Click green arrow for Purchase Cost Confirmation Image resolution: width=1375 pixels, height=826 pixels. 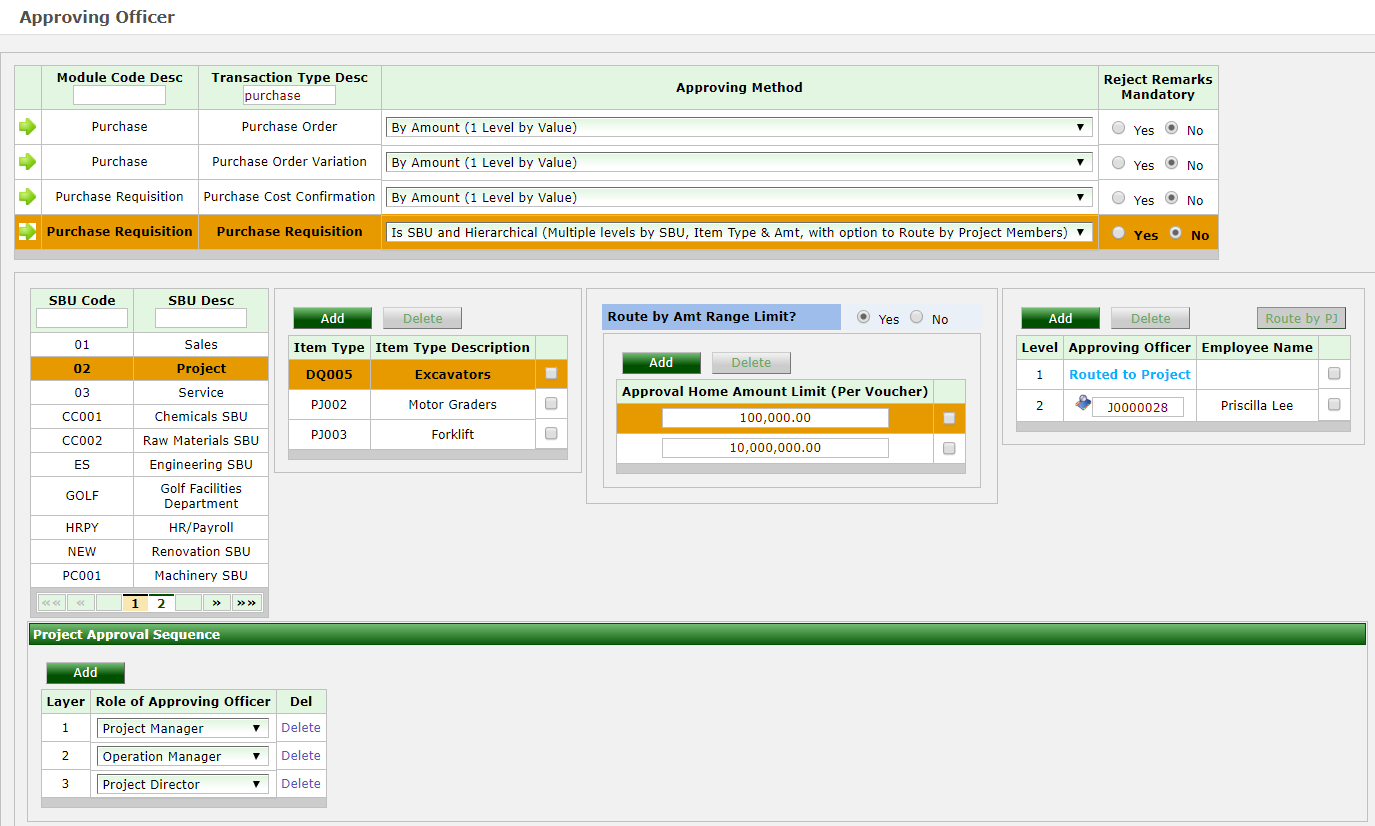(27, 196)
